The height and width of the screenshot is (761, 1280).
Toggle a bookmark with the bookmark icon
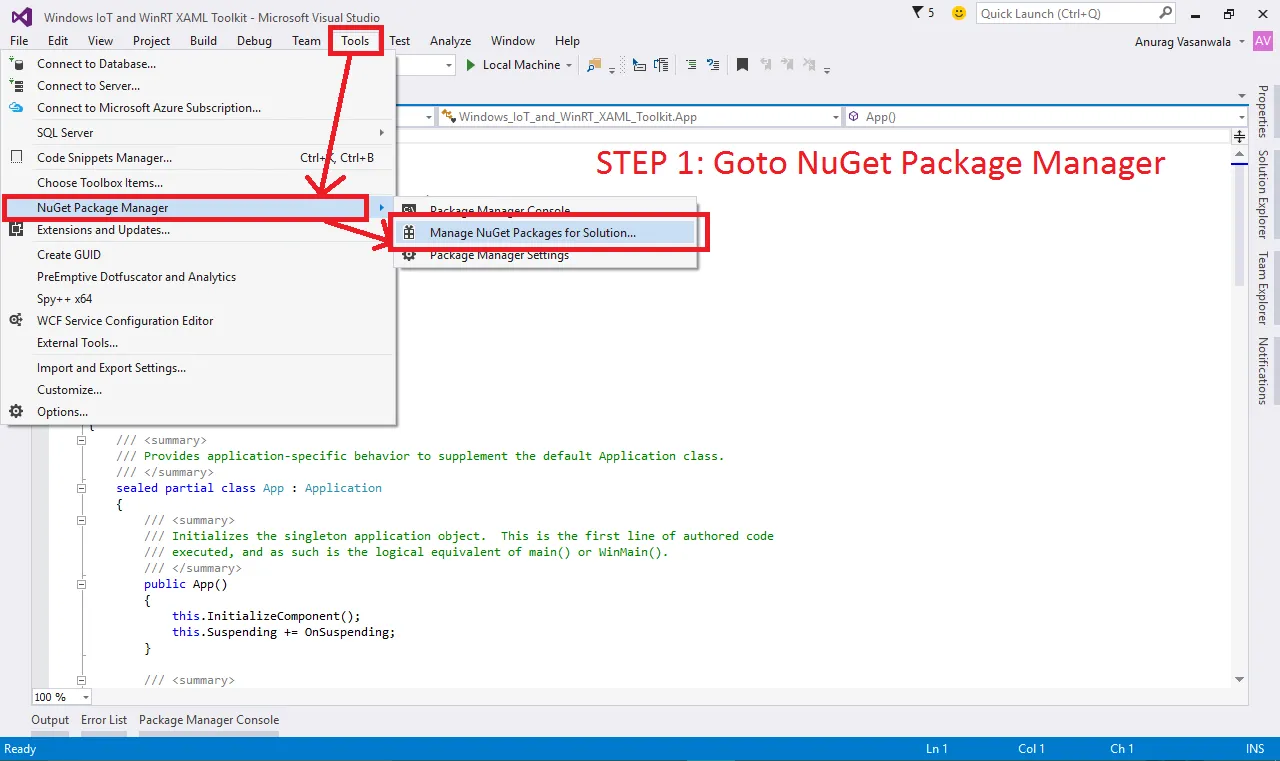[x=742, y=65]
